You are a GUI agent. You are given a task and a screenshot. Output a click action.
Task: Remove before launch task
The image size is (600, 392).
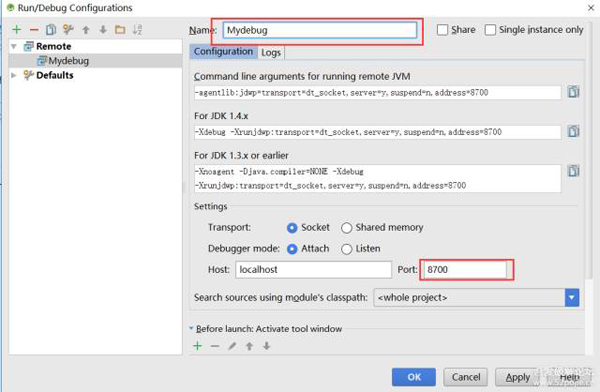(x=215, y=346)
